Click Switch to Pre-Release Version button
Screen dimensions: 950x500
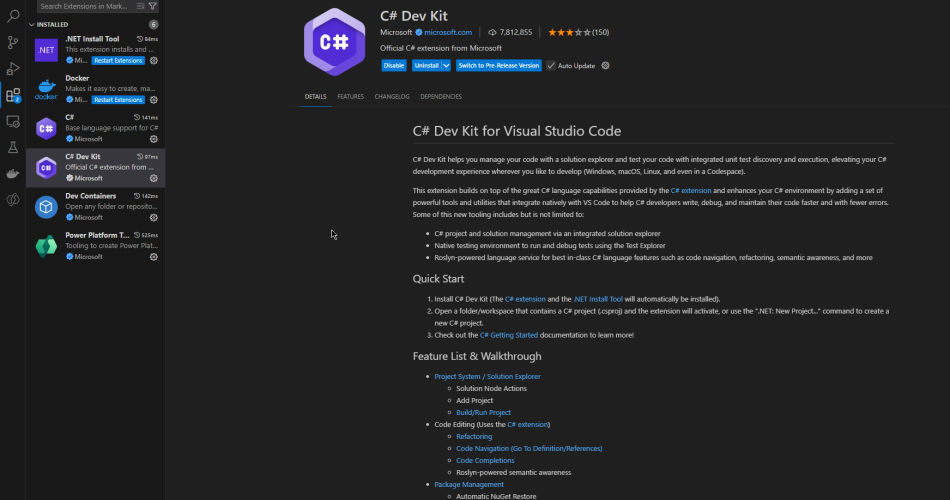pos(499,66)
